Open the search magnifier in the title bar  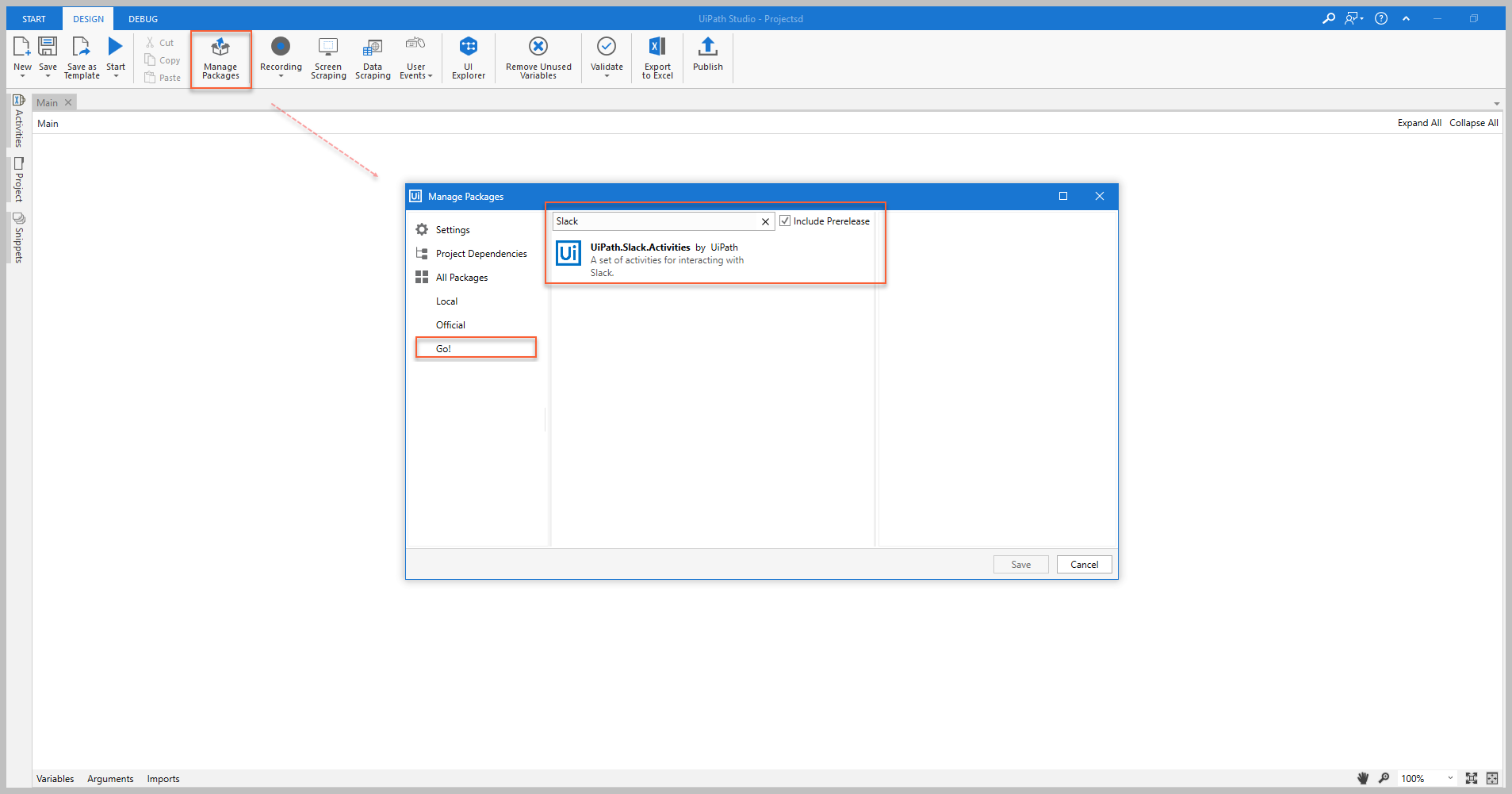pos(1329,18)
